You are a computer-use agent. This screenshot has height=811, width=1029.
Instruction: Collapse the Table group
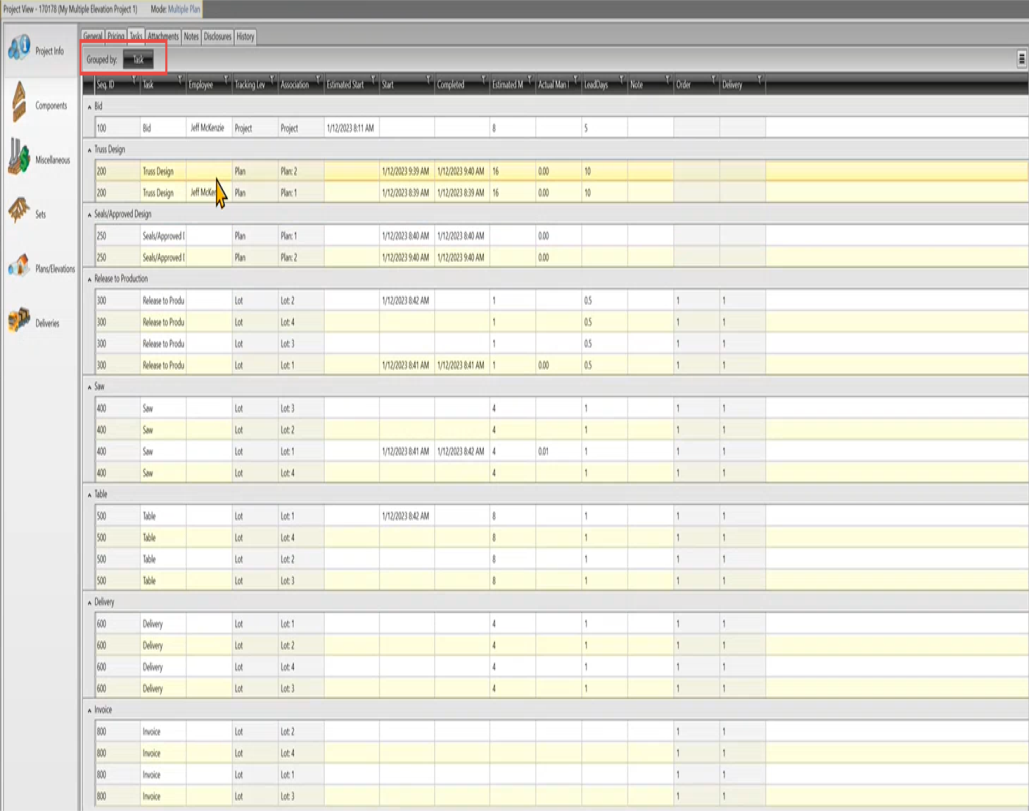click(90, 495)
